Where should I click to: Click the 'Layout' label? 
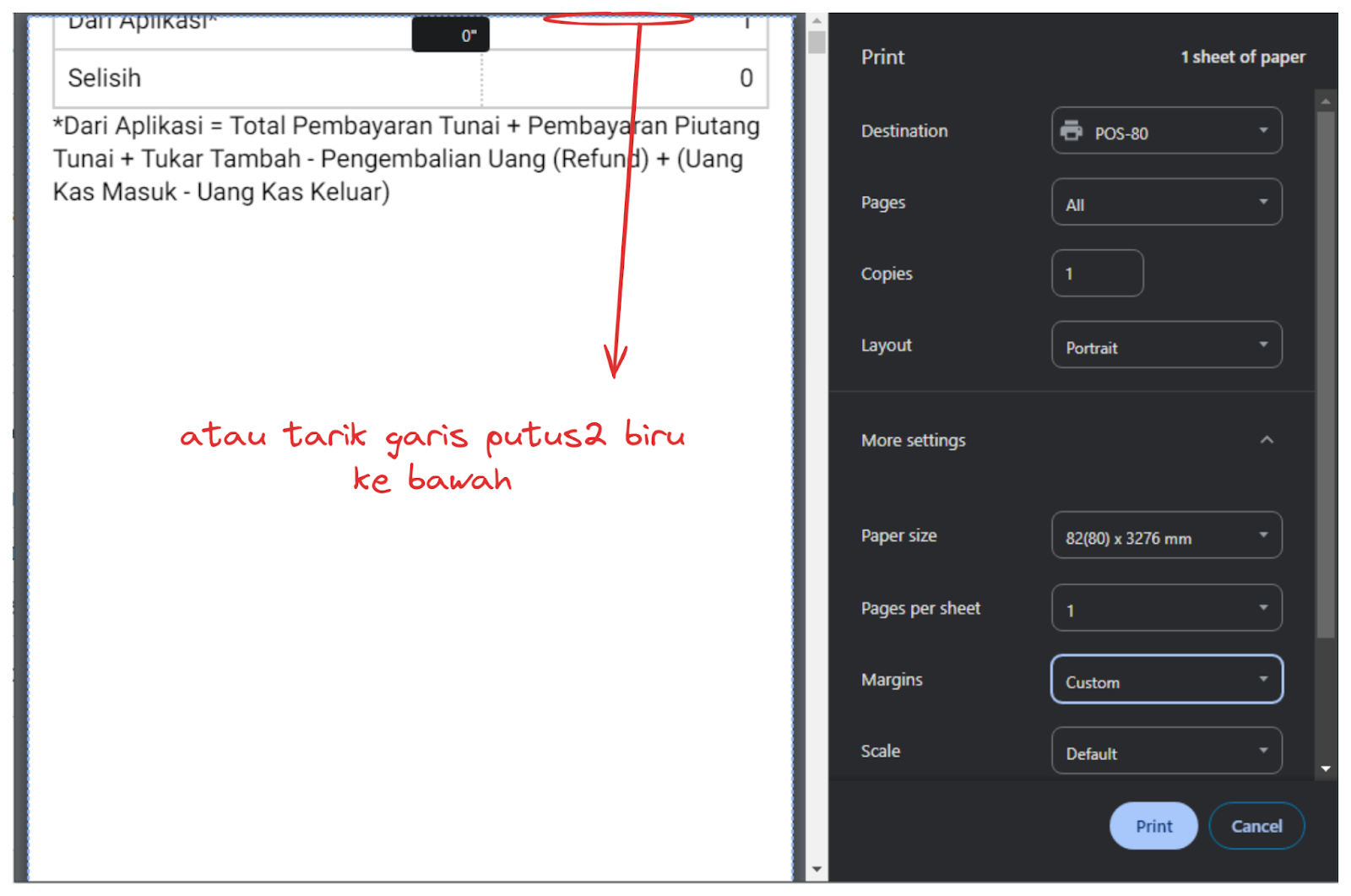click(886, 345)
